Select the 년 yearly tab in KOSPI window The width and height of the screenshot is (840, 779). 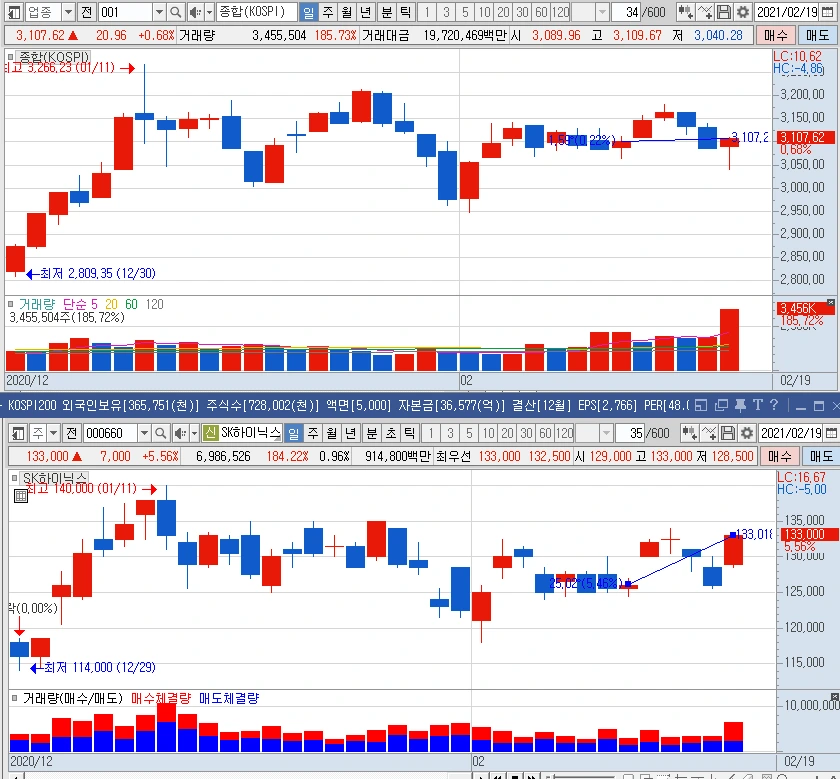(365, 12)
